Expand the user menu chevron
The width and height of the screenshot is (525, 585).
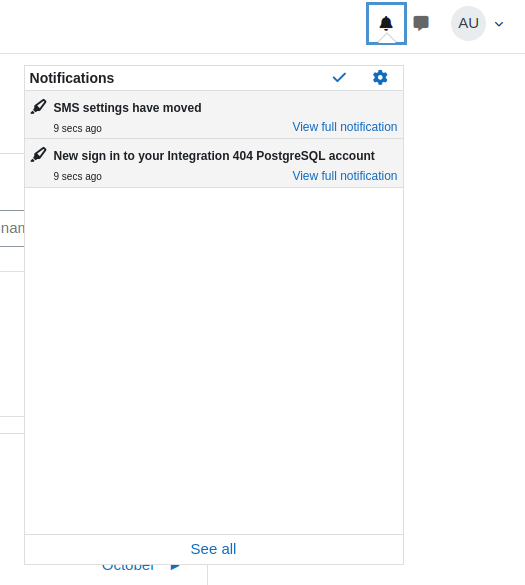coord(499,24)
